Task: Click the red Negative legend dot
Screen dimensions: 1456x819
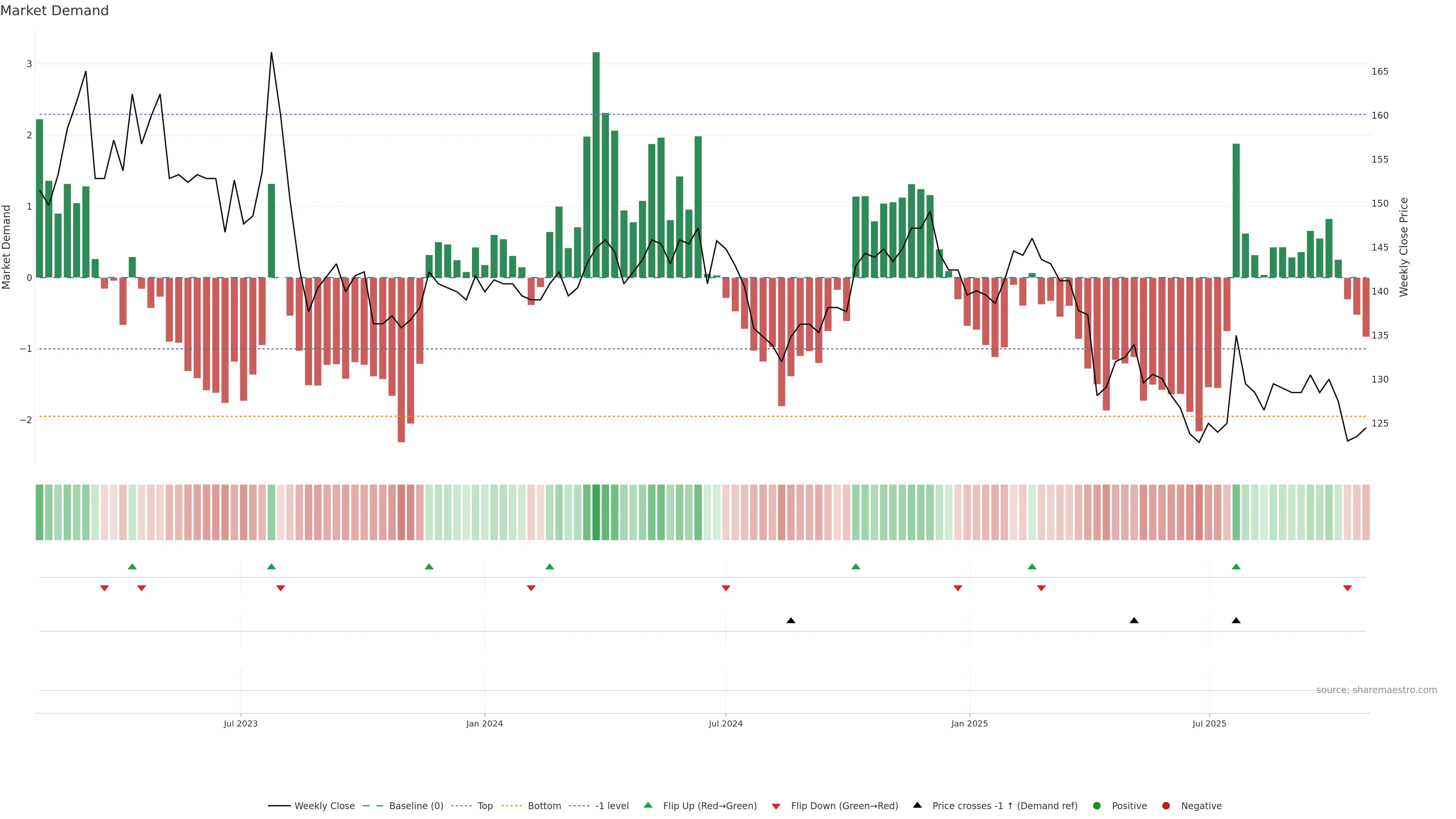Action: coord(1166,806)
